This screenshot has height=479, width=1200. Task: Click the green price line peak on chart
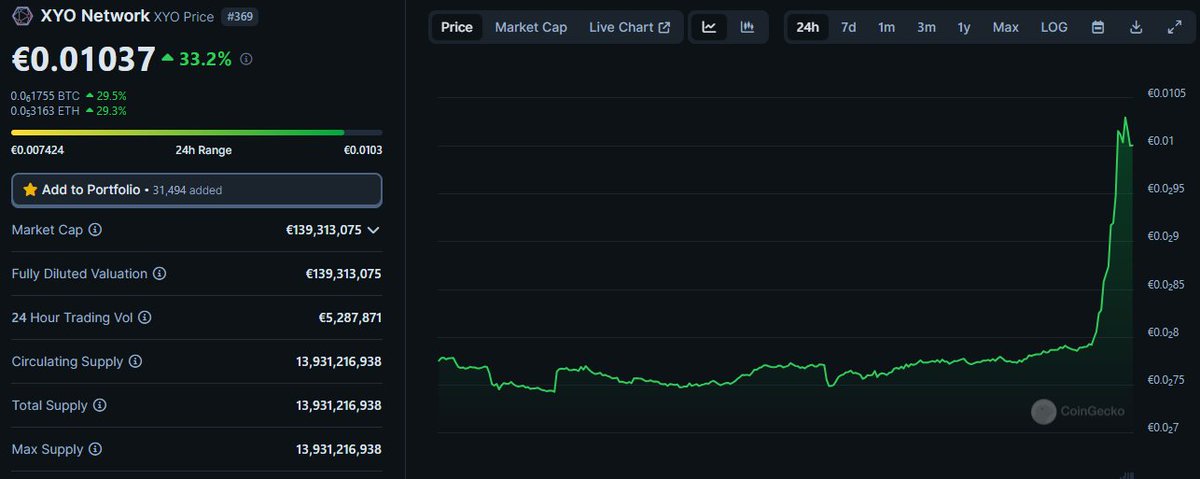pos(1125,118)
